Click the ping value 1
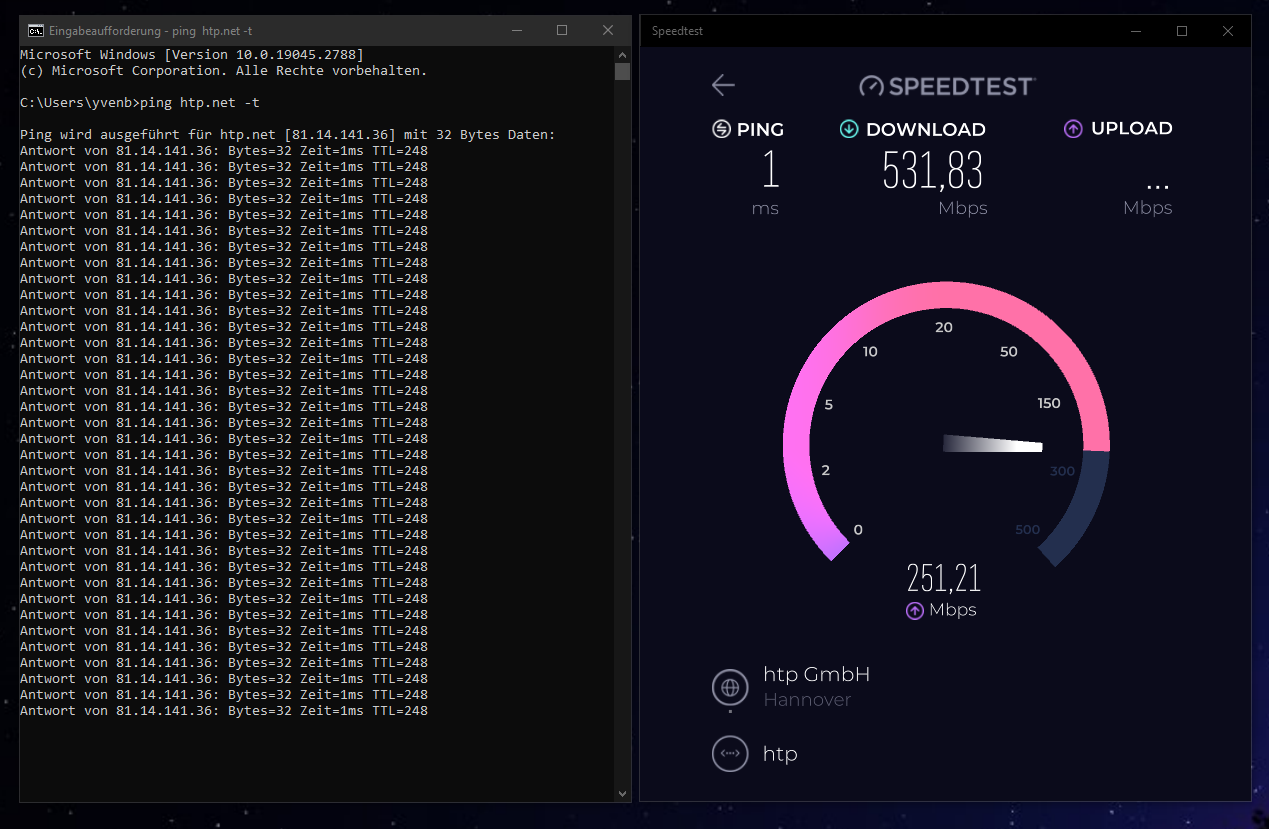Image resolution: width=1269 pixels, height=829 pixels. (770, 170)
